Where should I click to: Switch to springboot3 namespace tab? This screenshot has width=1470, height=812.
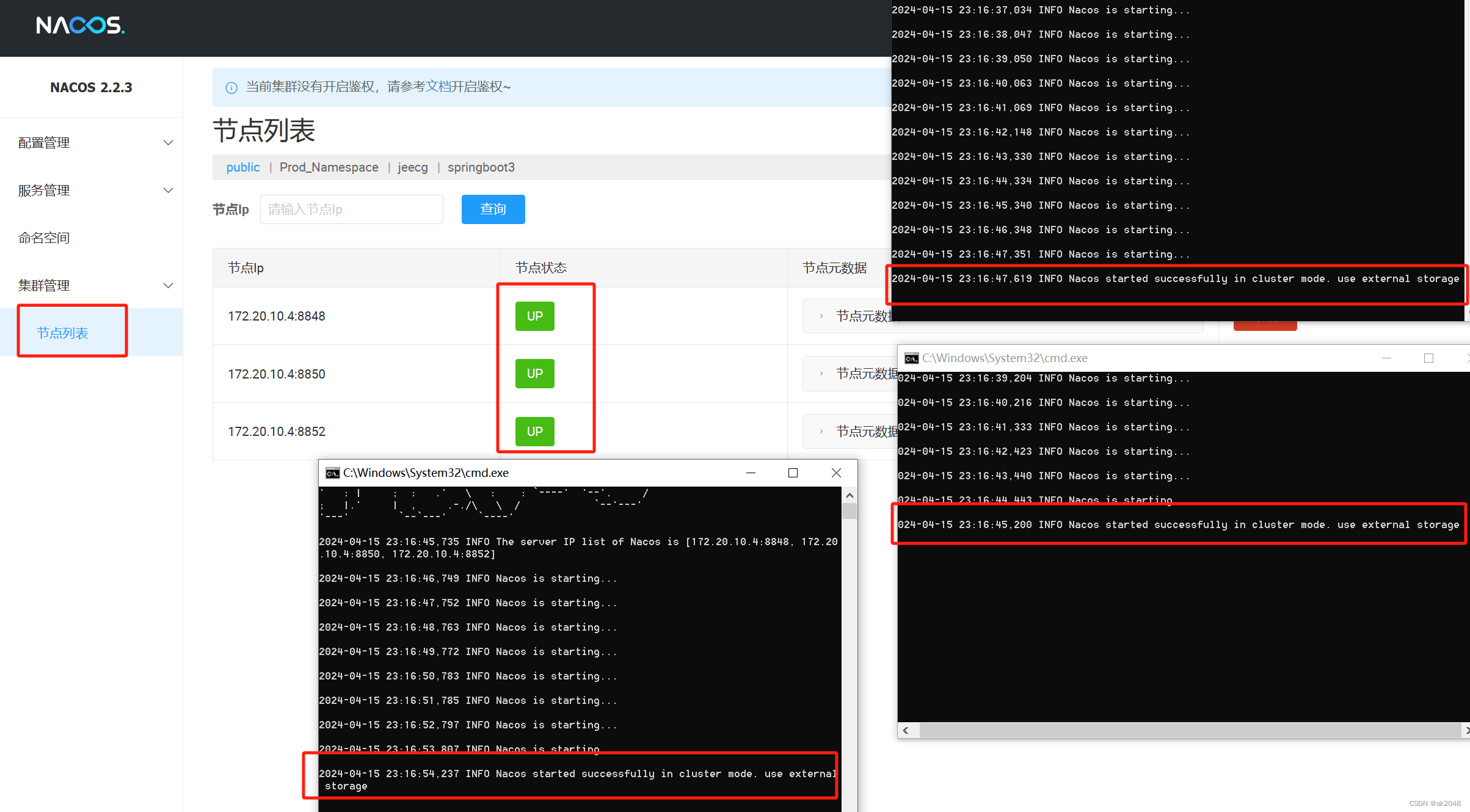(481, 167)
